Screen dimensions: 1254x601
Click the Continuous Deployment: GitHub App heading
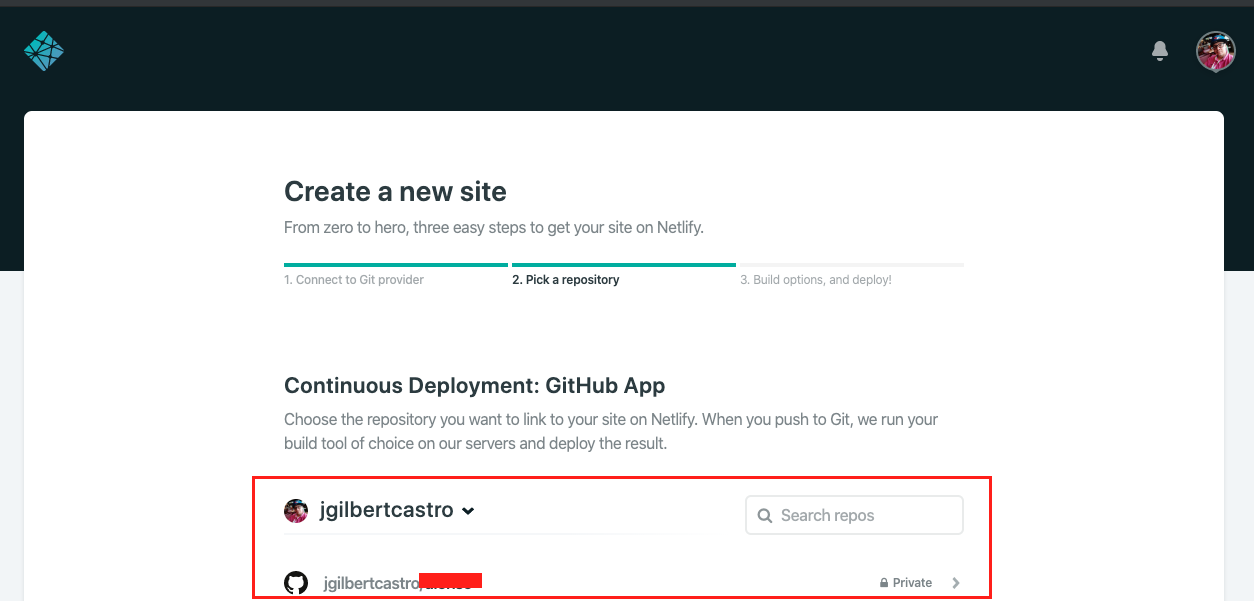point(474,385)
